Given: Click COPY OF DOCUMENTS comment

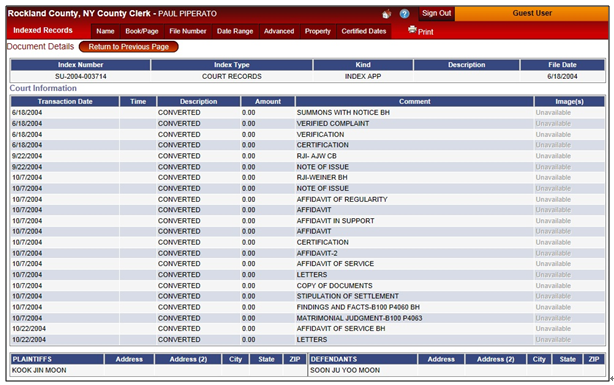Looking at the screenshot, I should point(334,286).
